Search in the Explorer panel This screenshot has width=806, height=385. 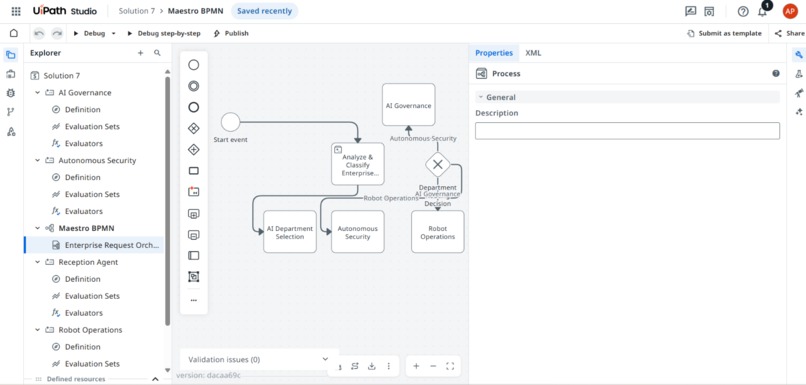[157, 53]
